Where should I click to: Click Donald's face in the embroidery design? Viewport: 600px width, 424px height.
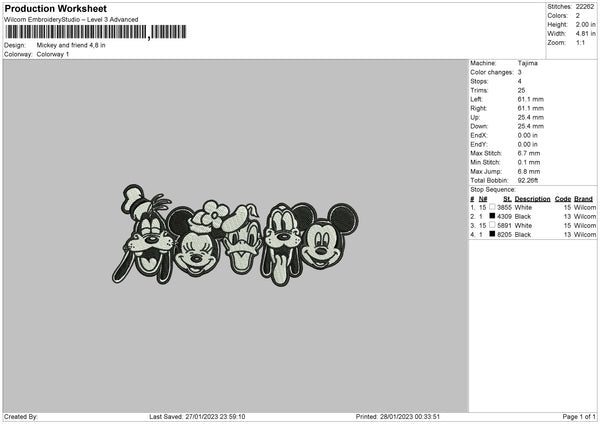pyautogui.click(x=241, y=249)
